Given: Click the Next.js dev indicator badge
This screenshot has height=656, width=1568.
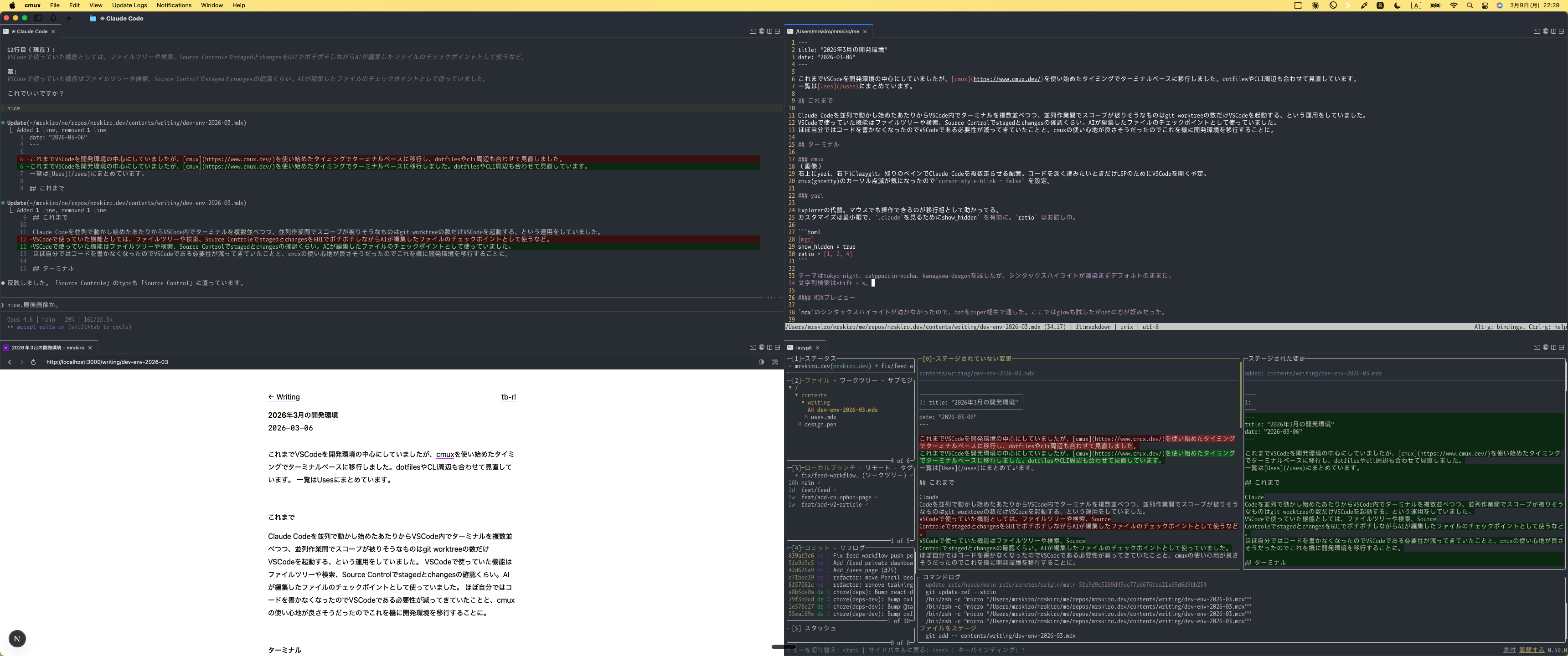Looking at the screenshot, I should 17,638.
